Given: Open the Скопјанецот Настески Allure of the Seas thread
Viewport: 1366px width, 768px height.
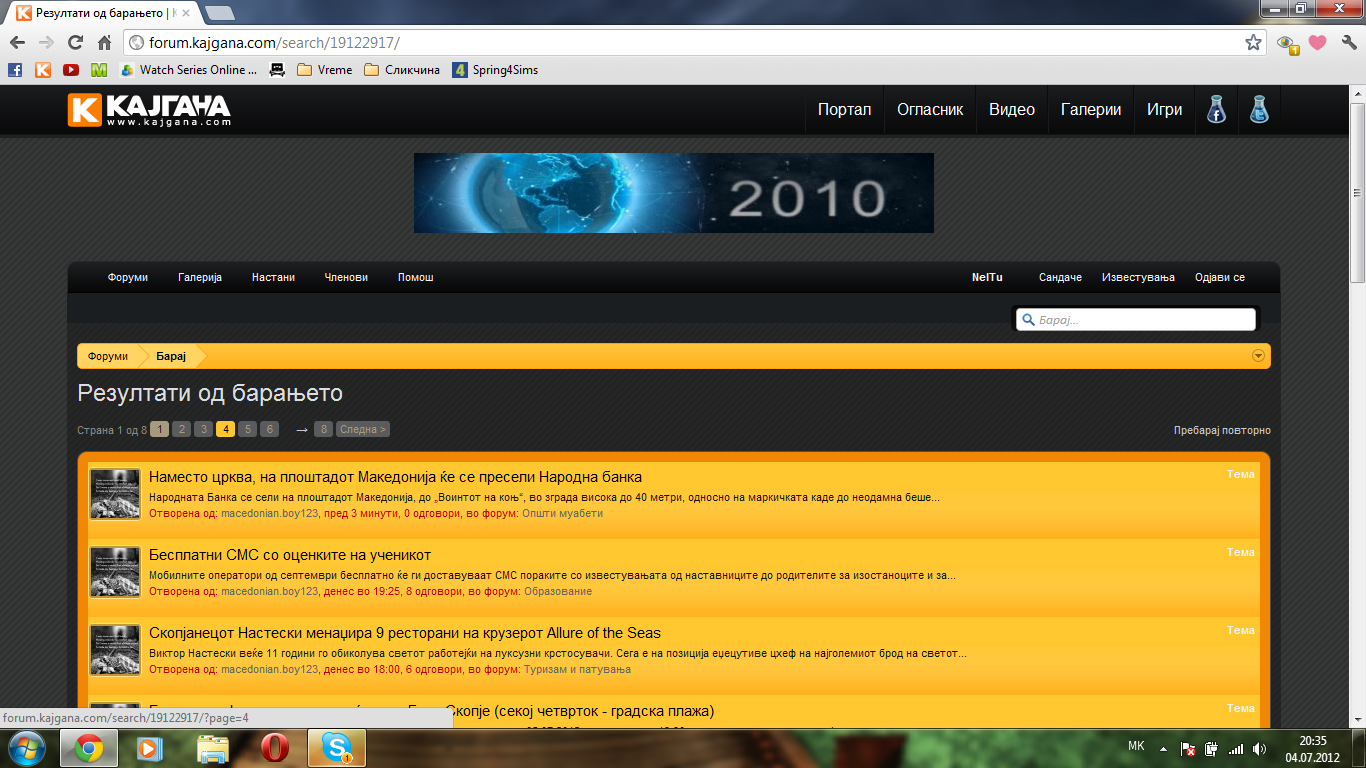Looking at the screenshot, I should coord(405,633).
